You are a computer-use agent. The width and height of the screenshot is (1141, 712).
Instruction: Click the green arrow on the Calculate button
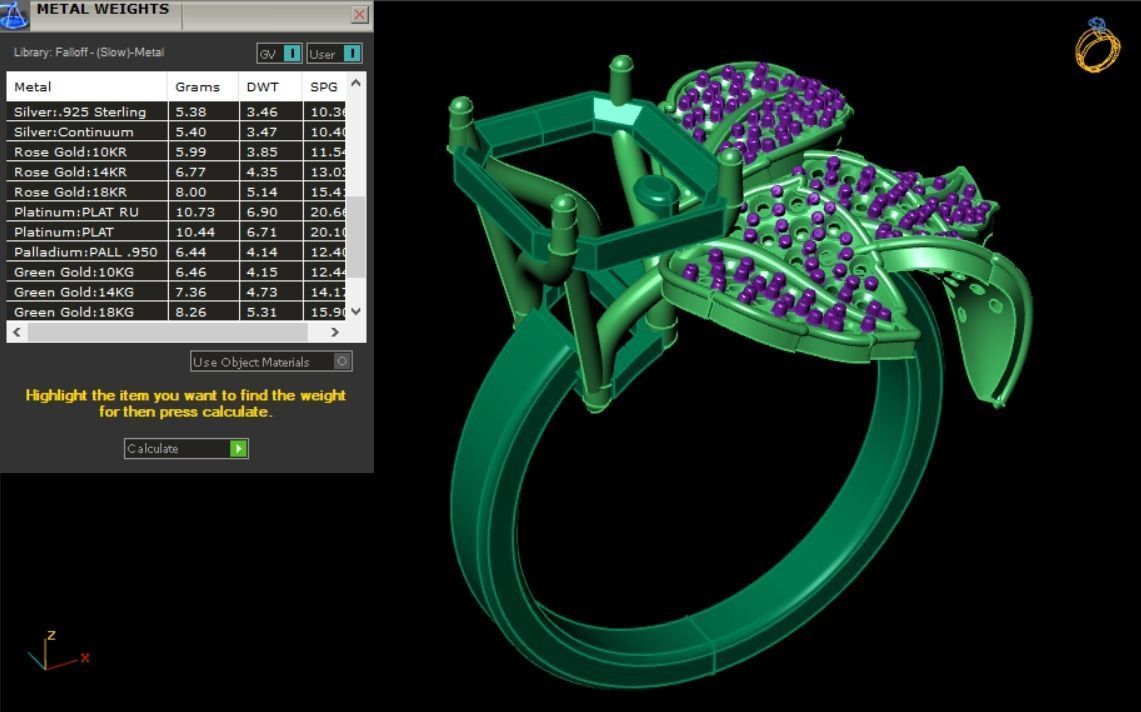click(x=238, y=448)
